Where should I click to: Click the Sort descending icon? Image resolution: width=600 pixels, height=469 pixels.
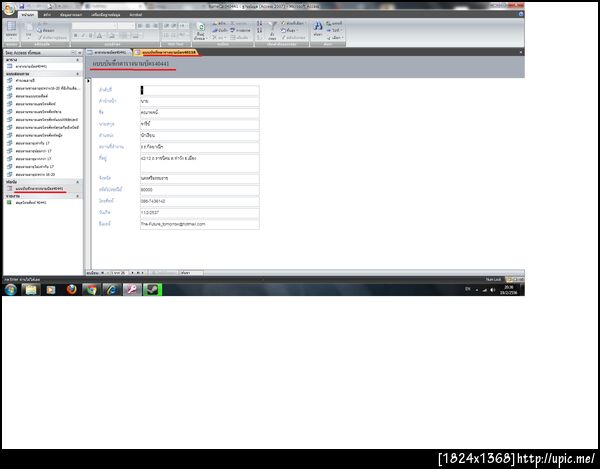pyautogui.click(x=259, y=30)
